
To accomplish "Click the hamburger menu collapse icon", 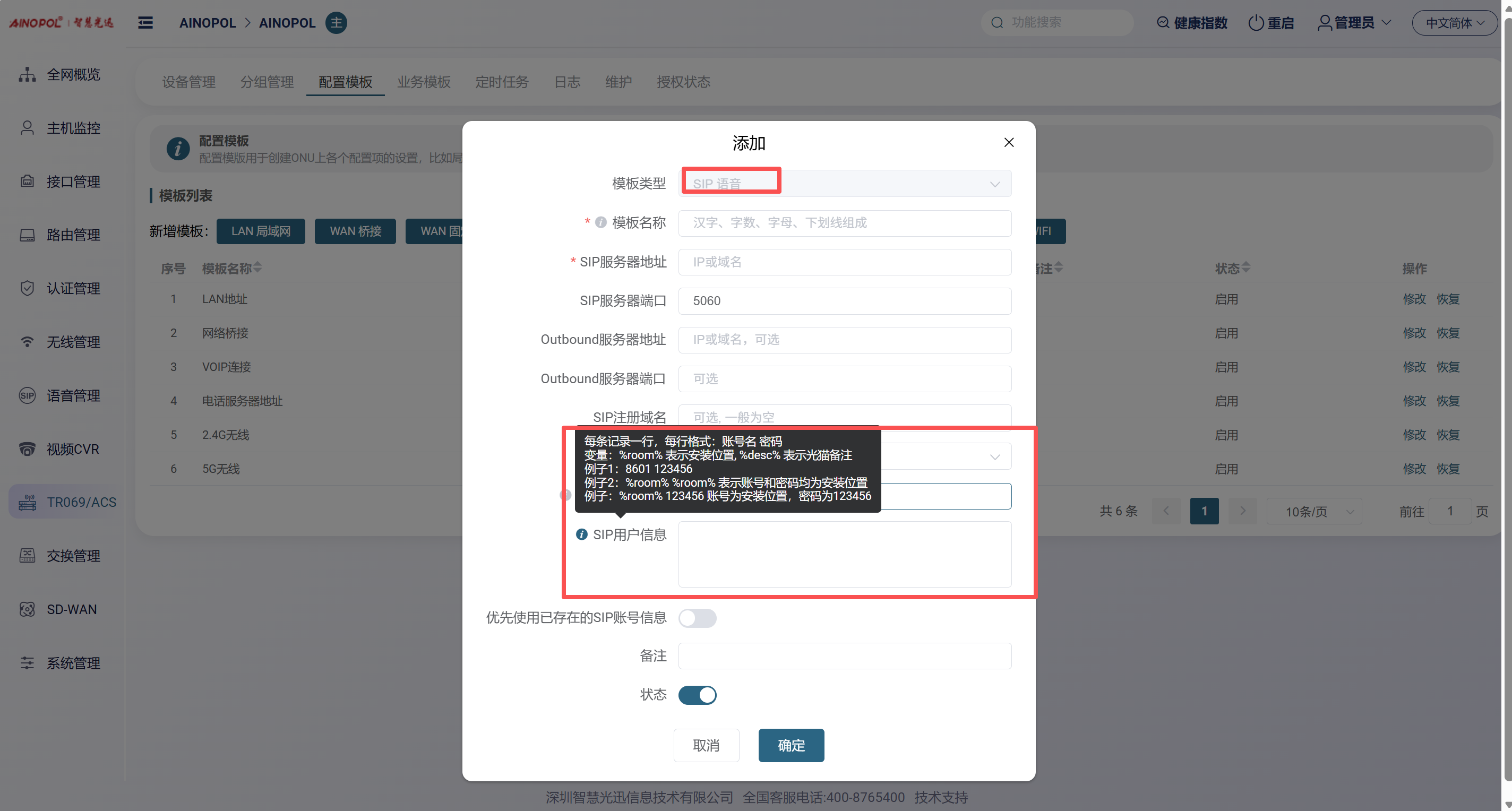I will (145, 23).
